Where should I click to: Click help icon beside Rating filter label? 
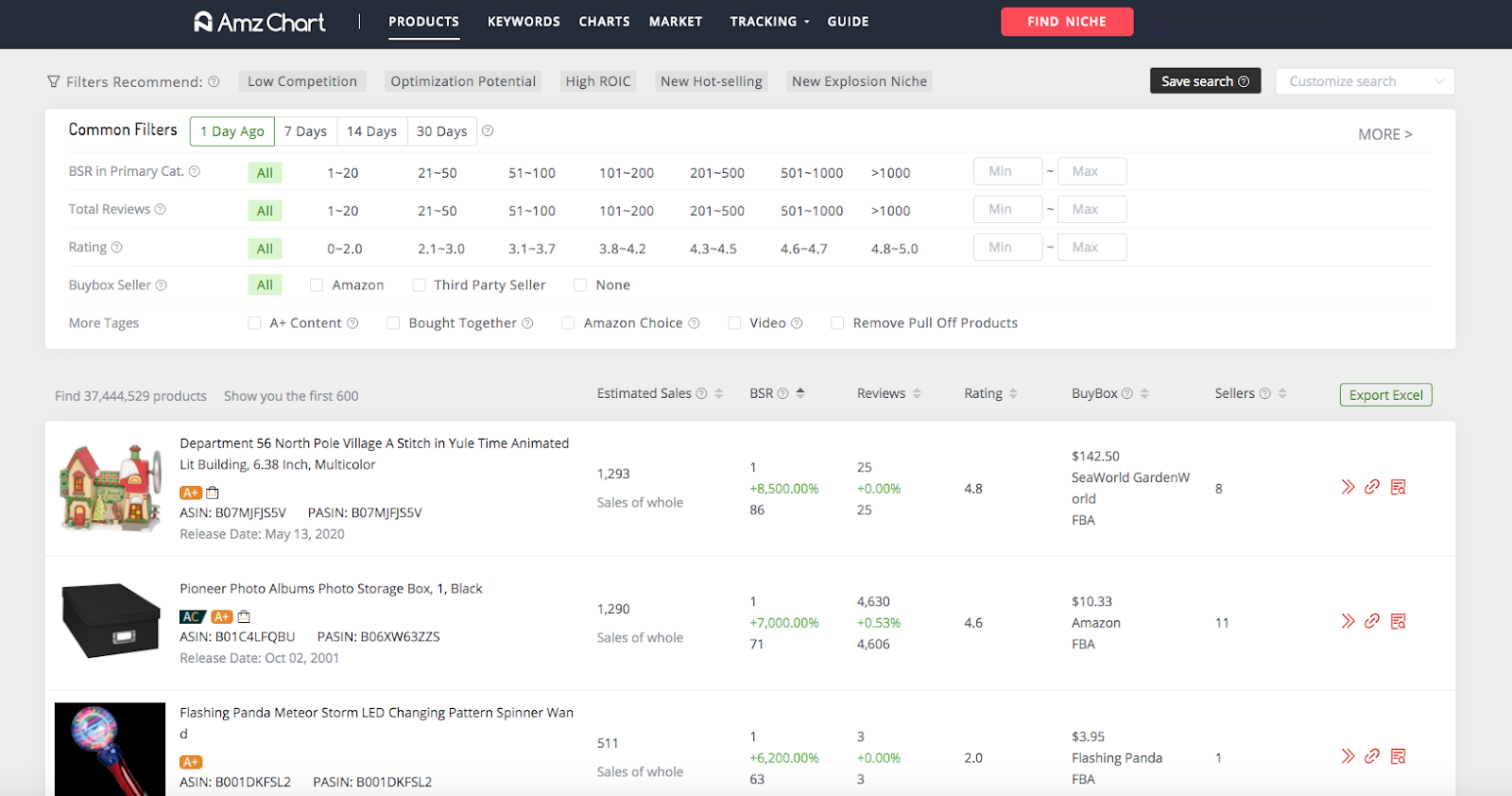coord(117,247)
